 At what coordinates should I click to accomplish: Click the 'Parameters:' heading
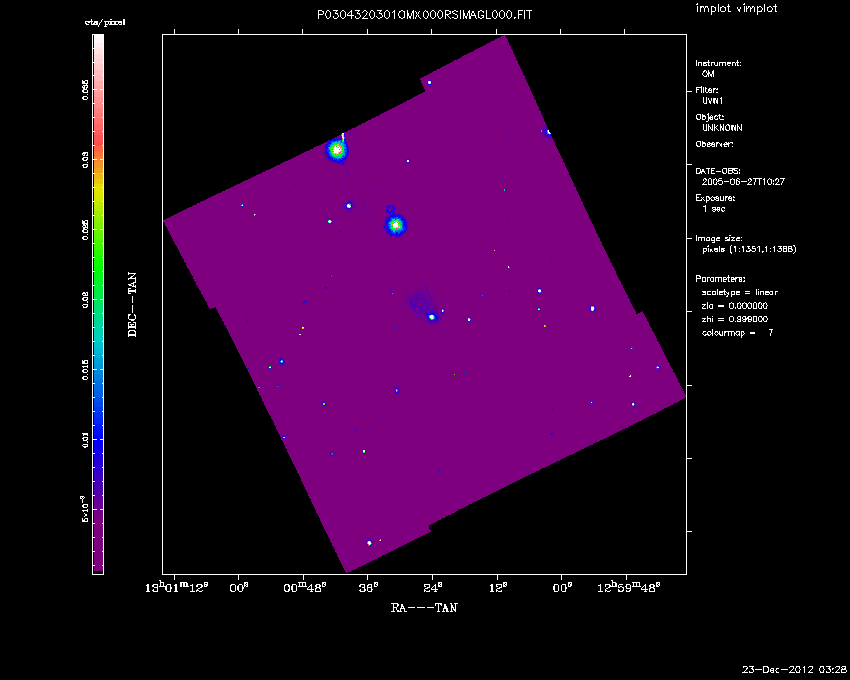click(x=720, y=279)
